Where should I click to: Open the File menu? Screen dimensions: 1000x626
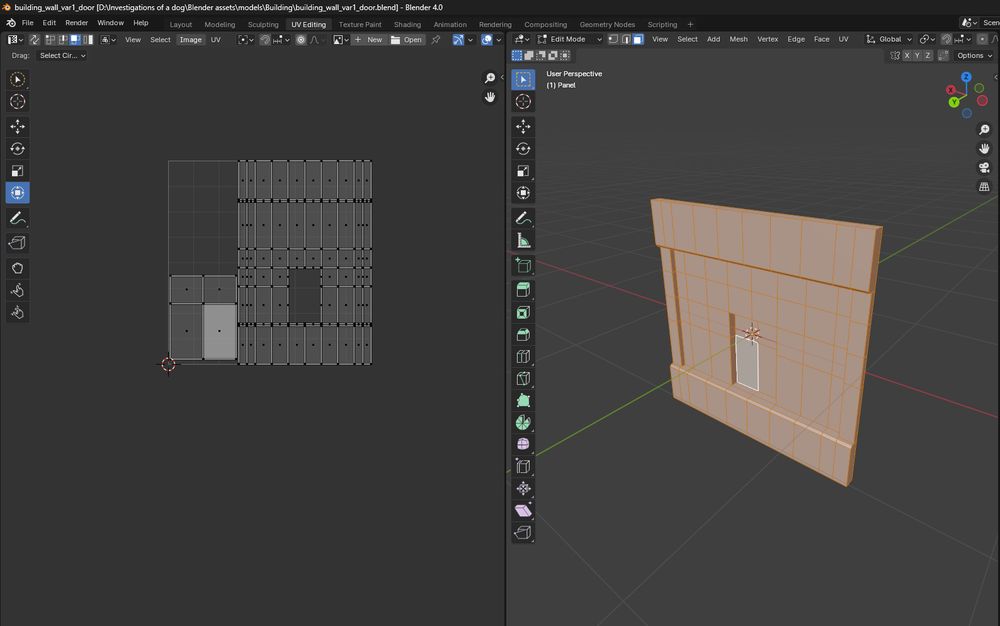[x=27, y=22]
